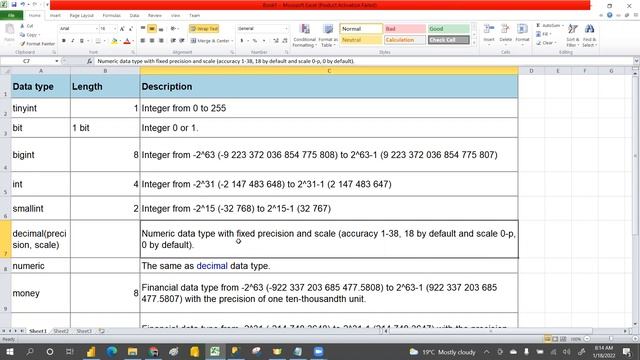Open the Orientation options
This screenshot has width=640, height=360.
click(174, 29)
